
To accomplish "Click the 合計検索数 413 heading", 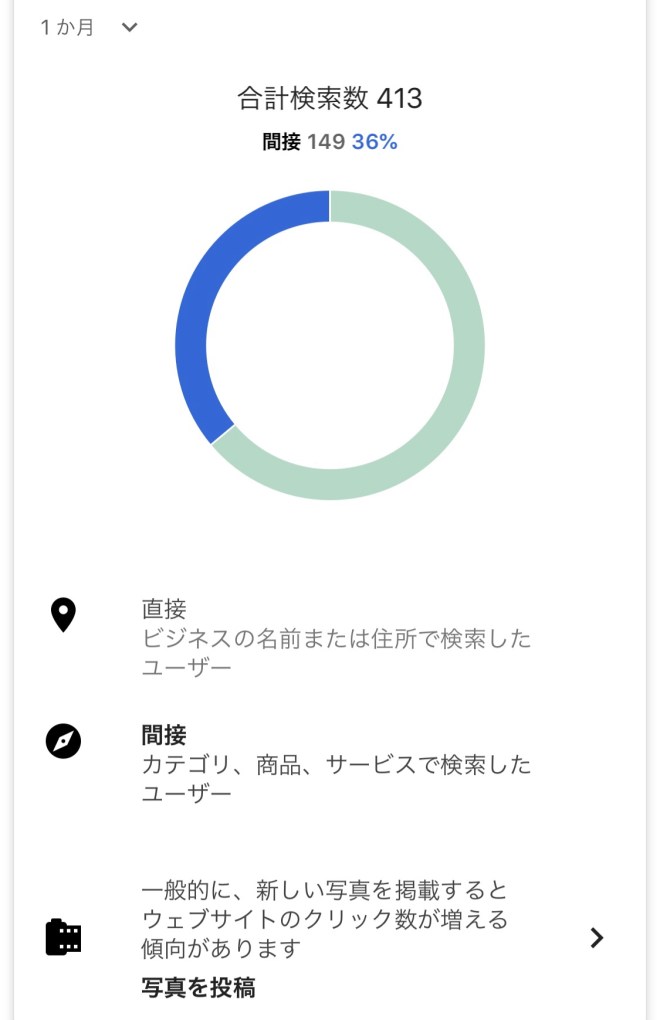I will [x=330, y=98].
